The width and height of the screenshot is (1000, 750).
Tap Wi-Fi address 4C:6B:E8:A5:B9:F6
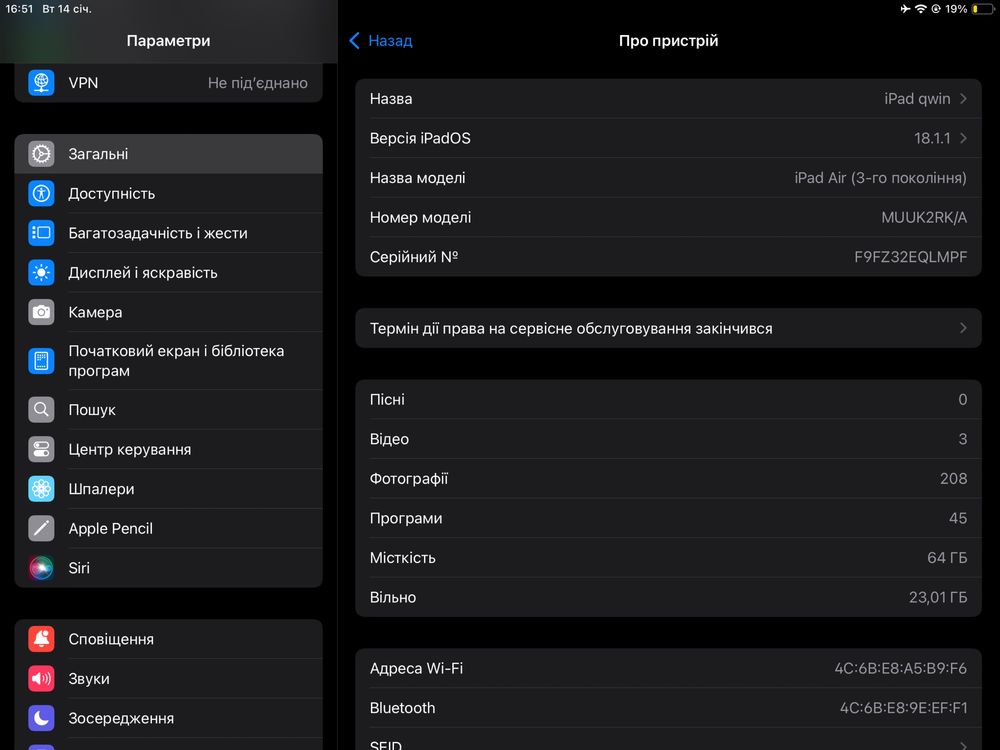[901, 668]
